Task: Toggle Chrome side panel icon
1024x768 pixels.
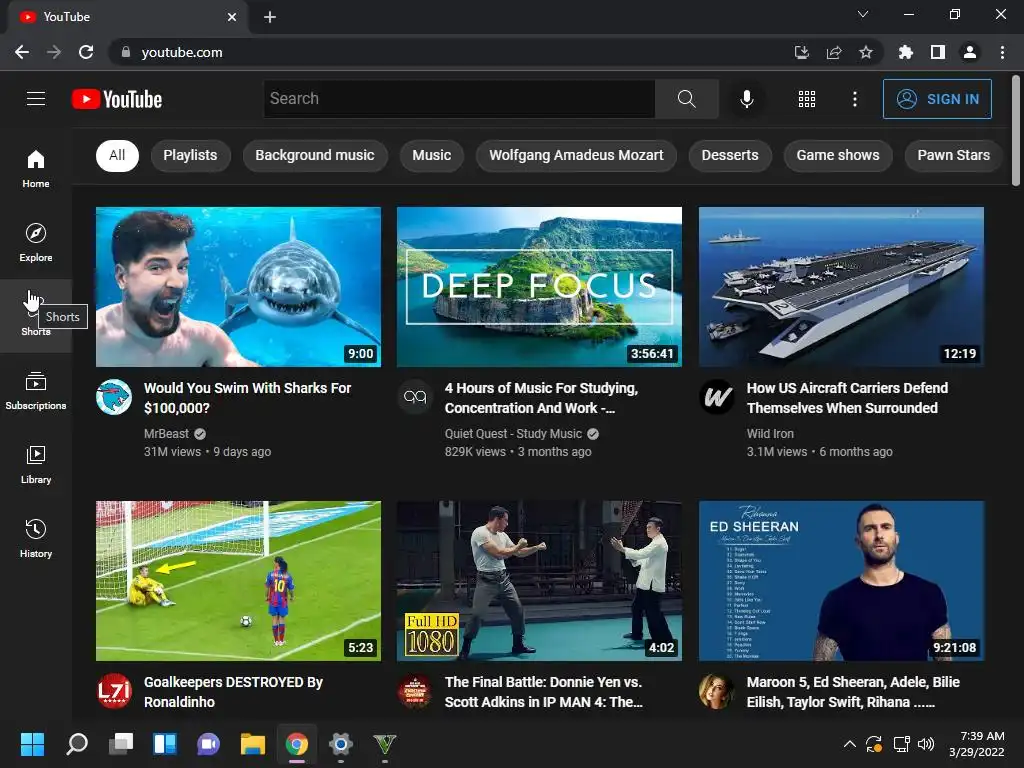Action: (x=938, y=52)
